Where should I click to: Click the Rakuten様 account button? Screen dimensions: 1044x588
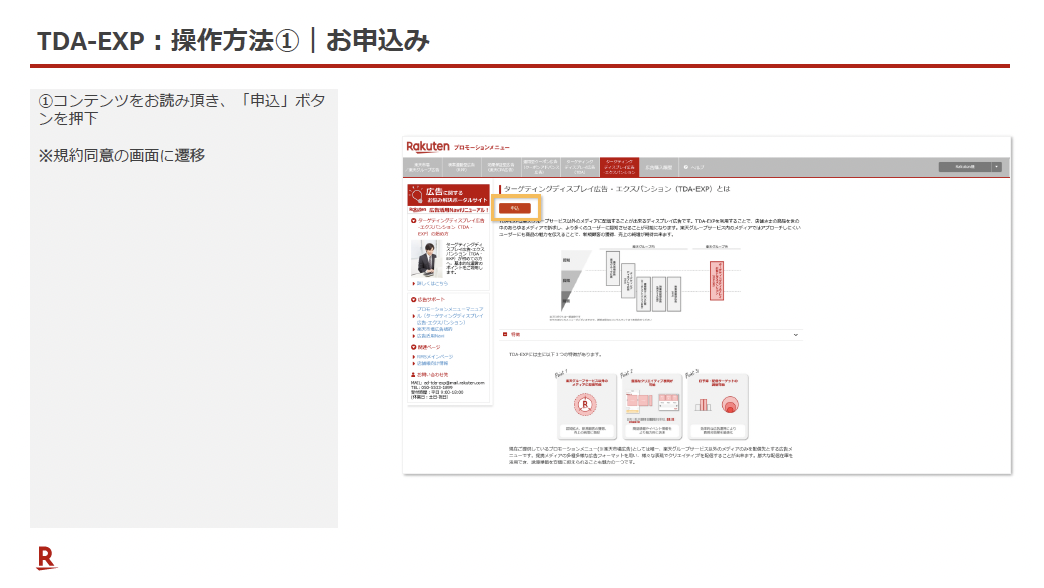click(x=965, y=167)
